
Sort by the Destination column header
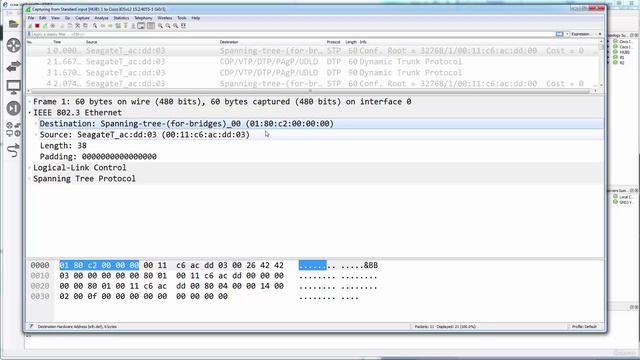(x=229, y=42)
